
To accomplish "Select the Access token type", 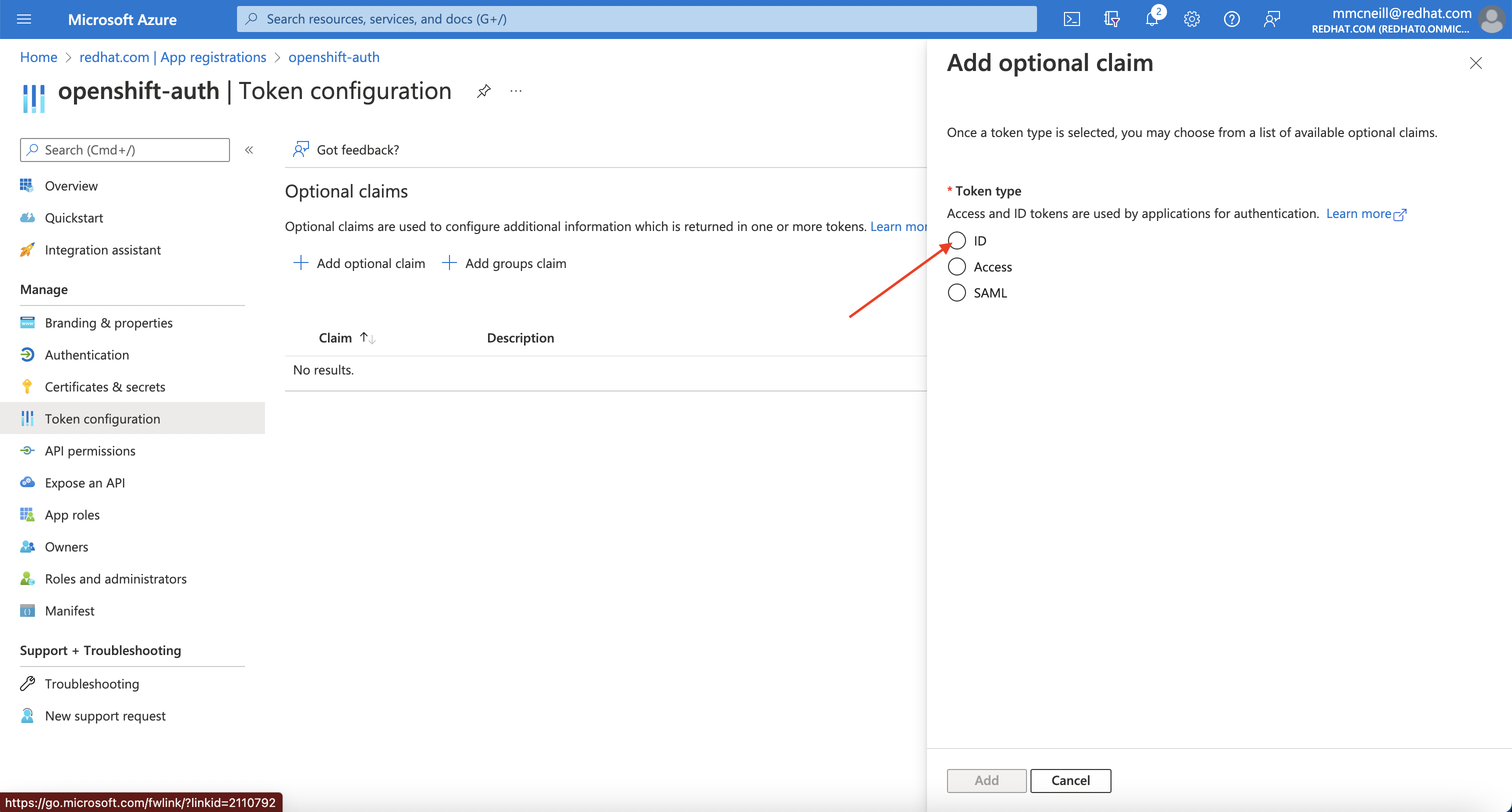I will [x=956, y=266].
